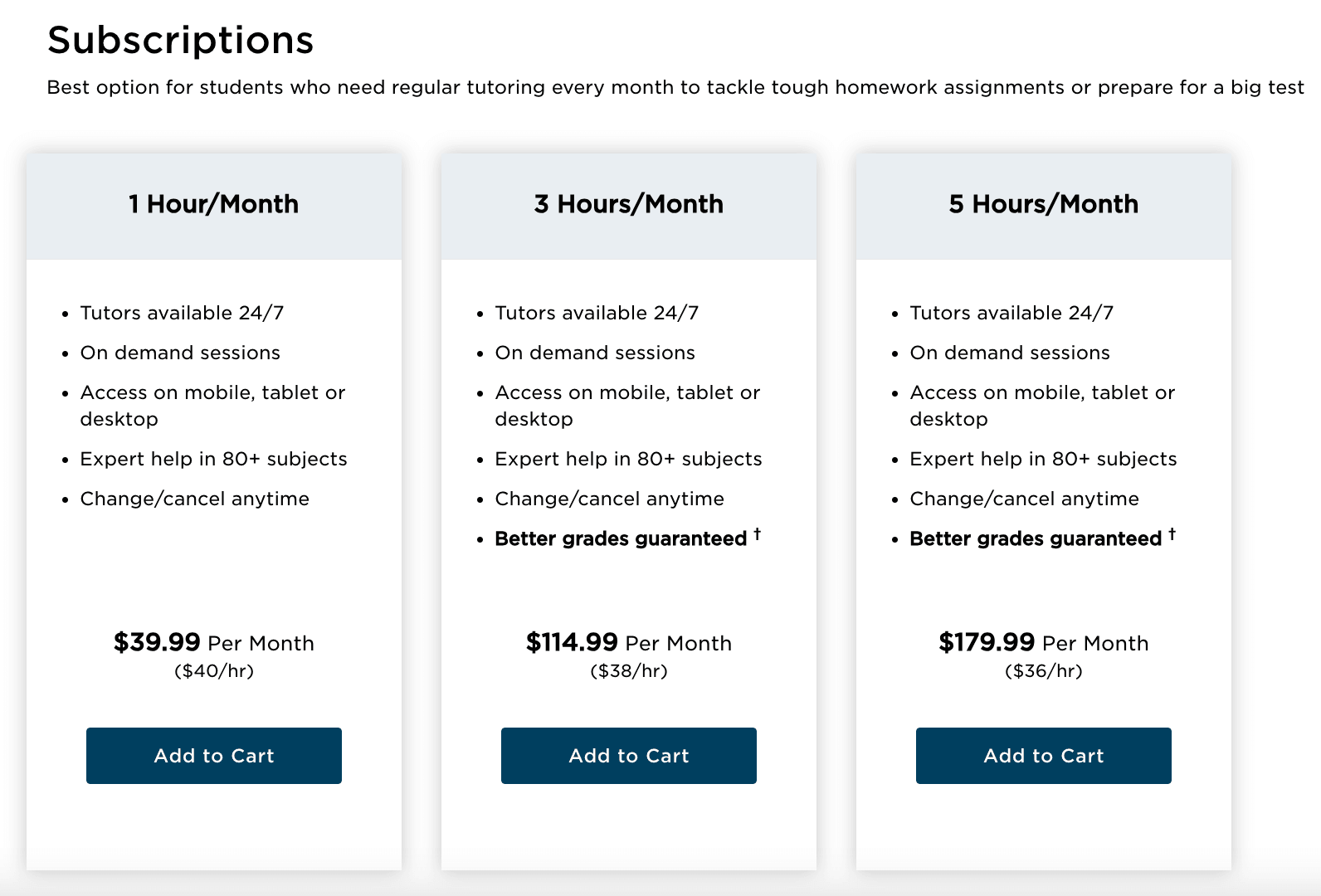Click the $179.99 Per Month price
1321x896 pixels.
pyautogui.click(x=1044, y=642)
